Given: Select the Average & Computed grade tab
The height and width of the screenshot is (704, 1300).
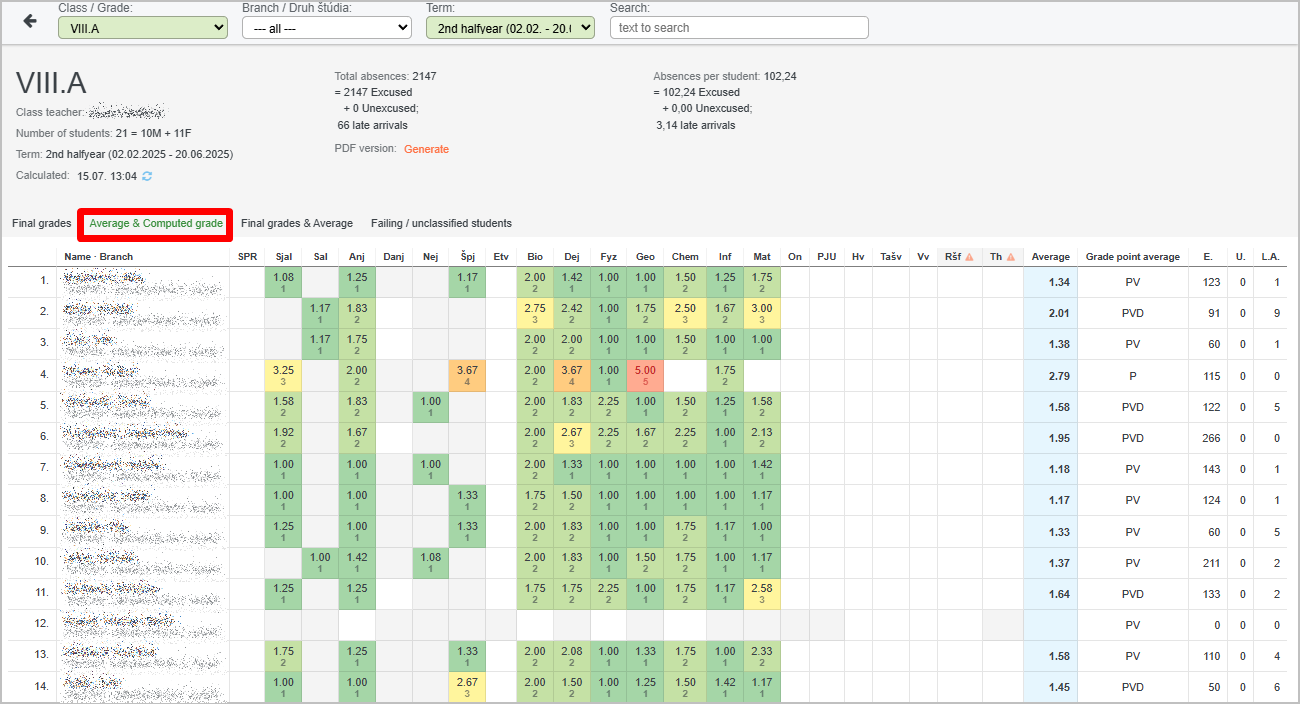Looking at the screenshot, I should coord(156,224).
